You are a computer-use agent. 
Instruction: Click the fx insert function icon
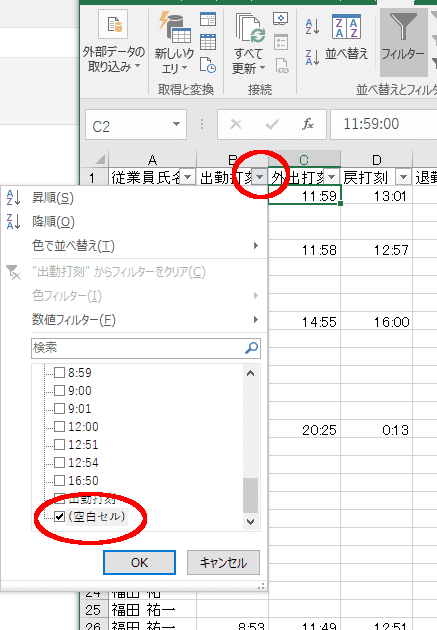308,124
